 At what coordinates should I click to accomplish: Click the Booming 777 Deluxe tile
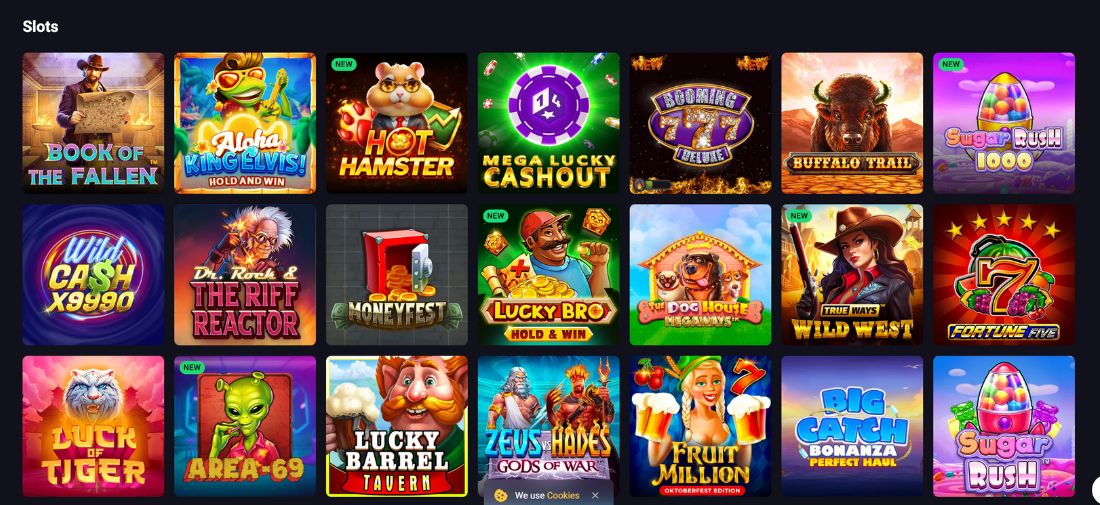pos(700,123)
